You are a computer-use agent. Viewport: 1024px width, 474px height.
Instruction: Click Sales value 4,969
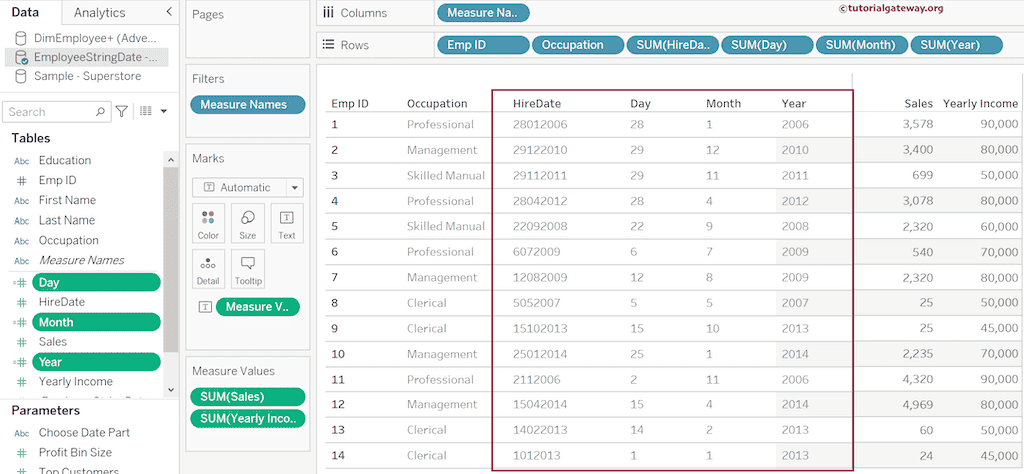(918, 404)
